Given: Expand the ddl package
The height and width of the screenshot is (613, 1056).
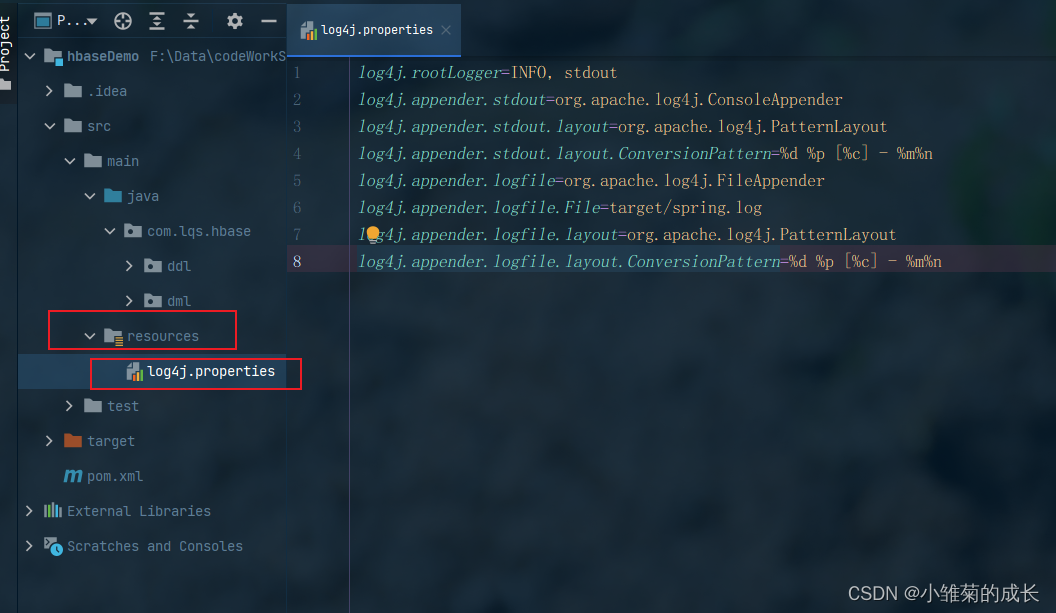Looking at the screenshot, I should tap(129, 266).
